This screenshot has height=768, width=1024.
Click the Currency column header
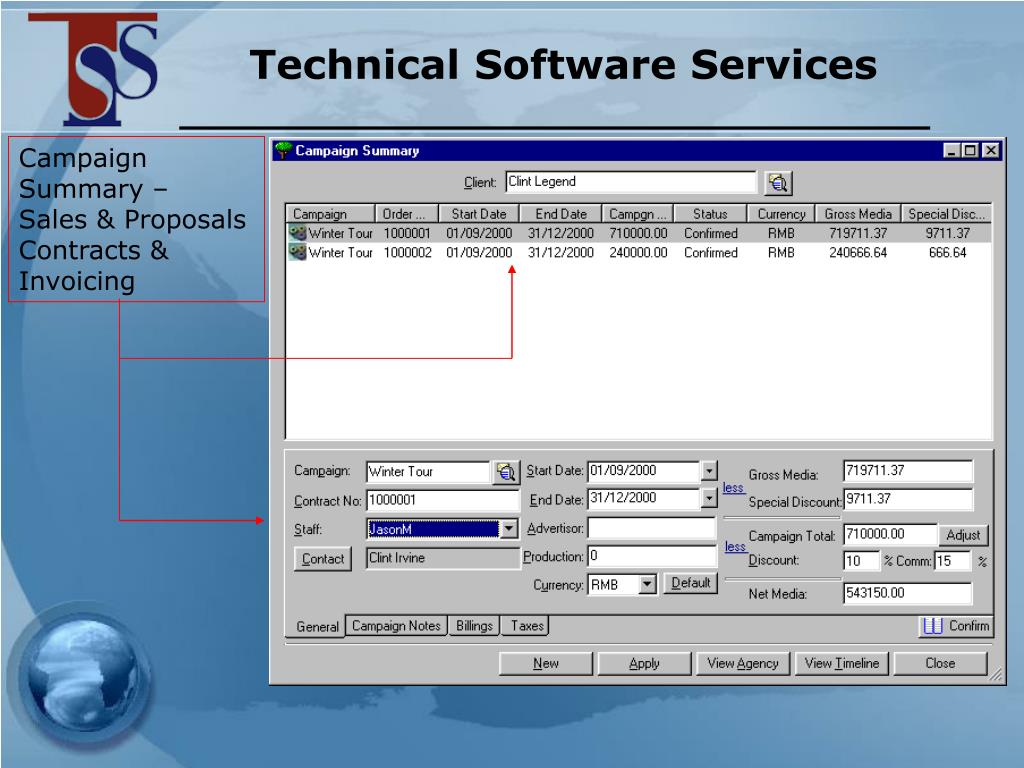tap(781, 214)
